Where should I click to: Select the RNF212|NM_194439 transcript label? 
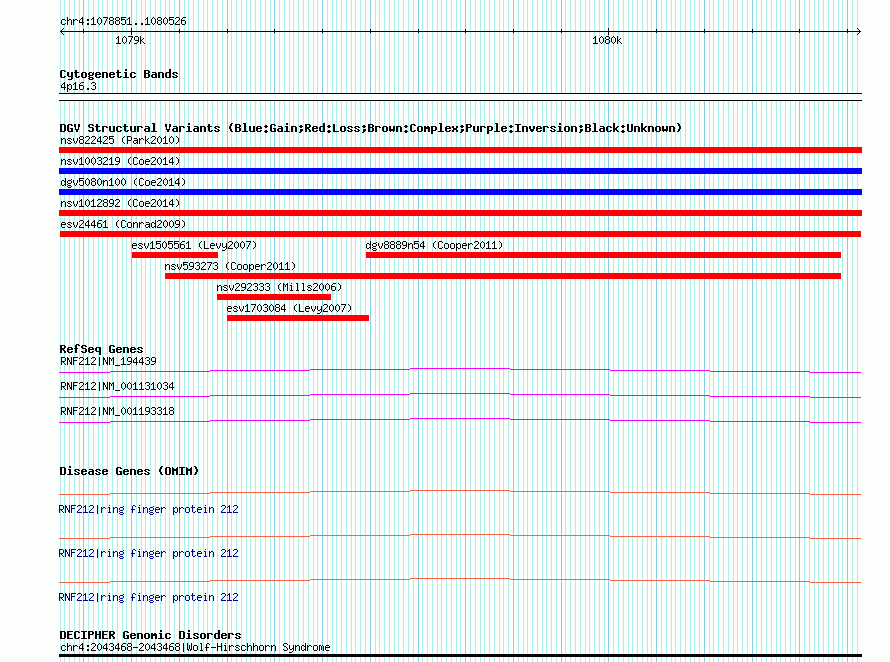point(108,362)
